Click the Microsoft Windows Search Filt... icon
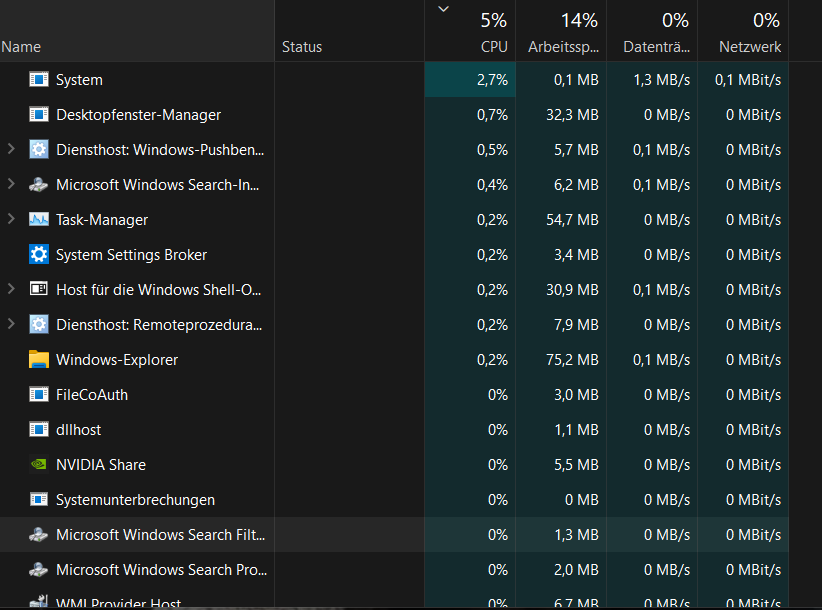This screenshot has width=822, height=610. (x=39, y=535)
